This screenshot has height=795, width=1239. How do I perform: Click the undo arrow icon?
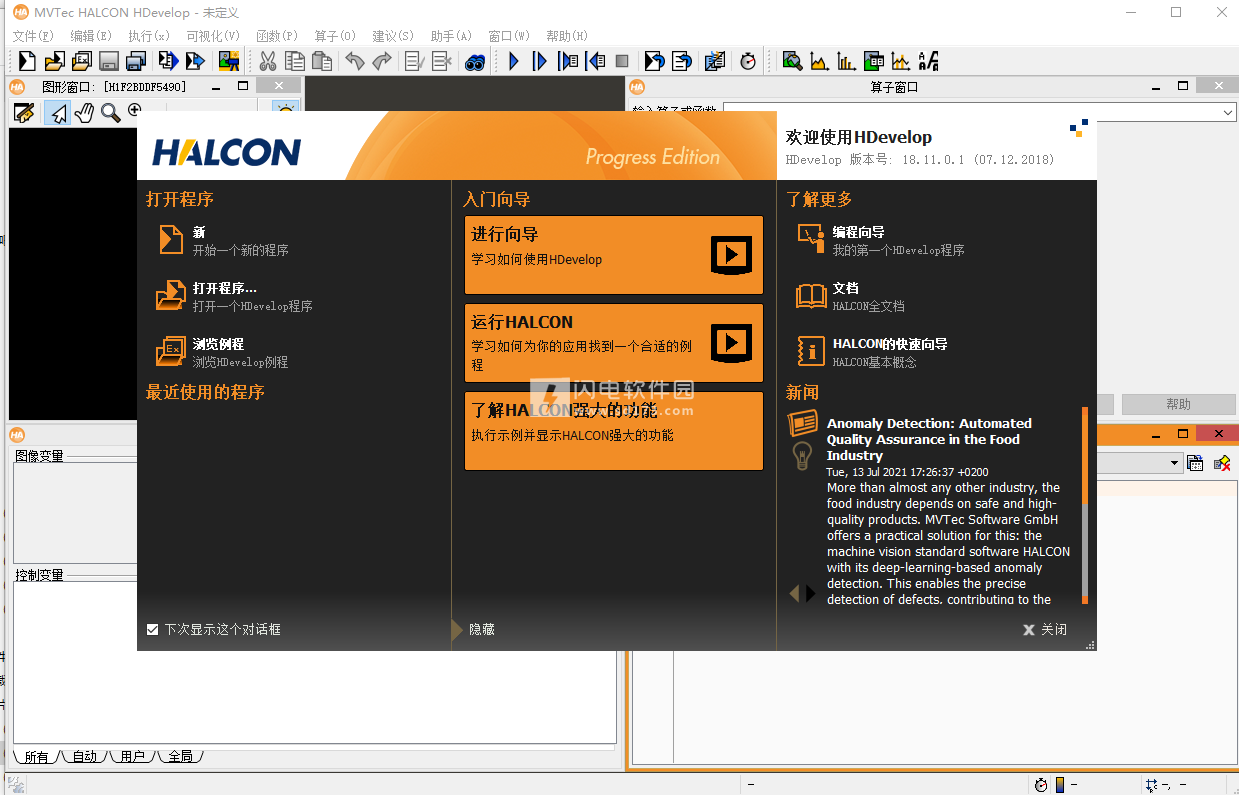pyautogui.click(x=355, y=61)
